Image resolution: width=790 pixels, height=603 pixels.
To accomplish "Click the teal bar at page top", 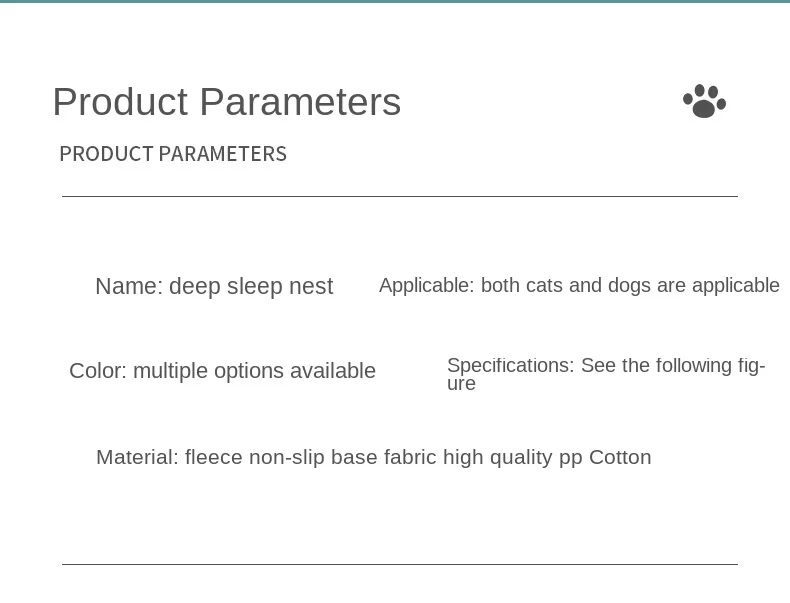I will [395, 2].
